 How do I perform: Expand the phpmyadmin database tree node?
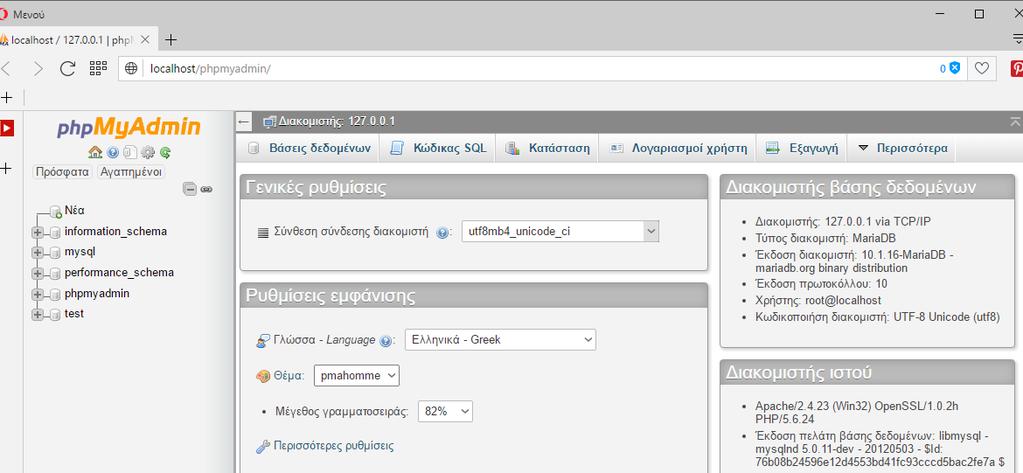[37, 294]
